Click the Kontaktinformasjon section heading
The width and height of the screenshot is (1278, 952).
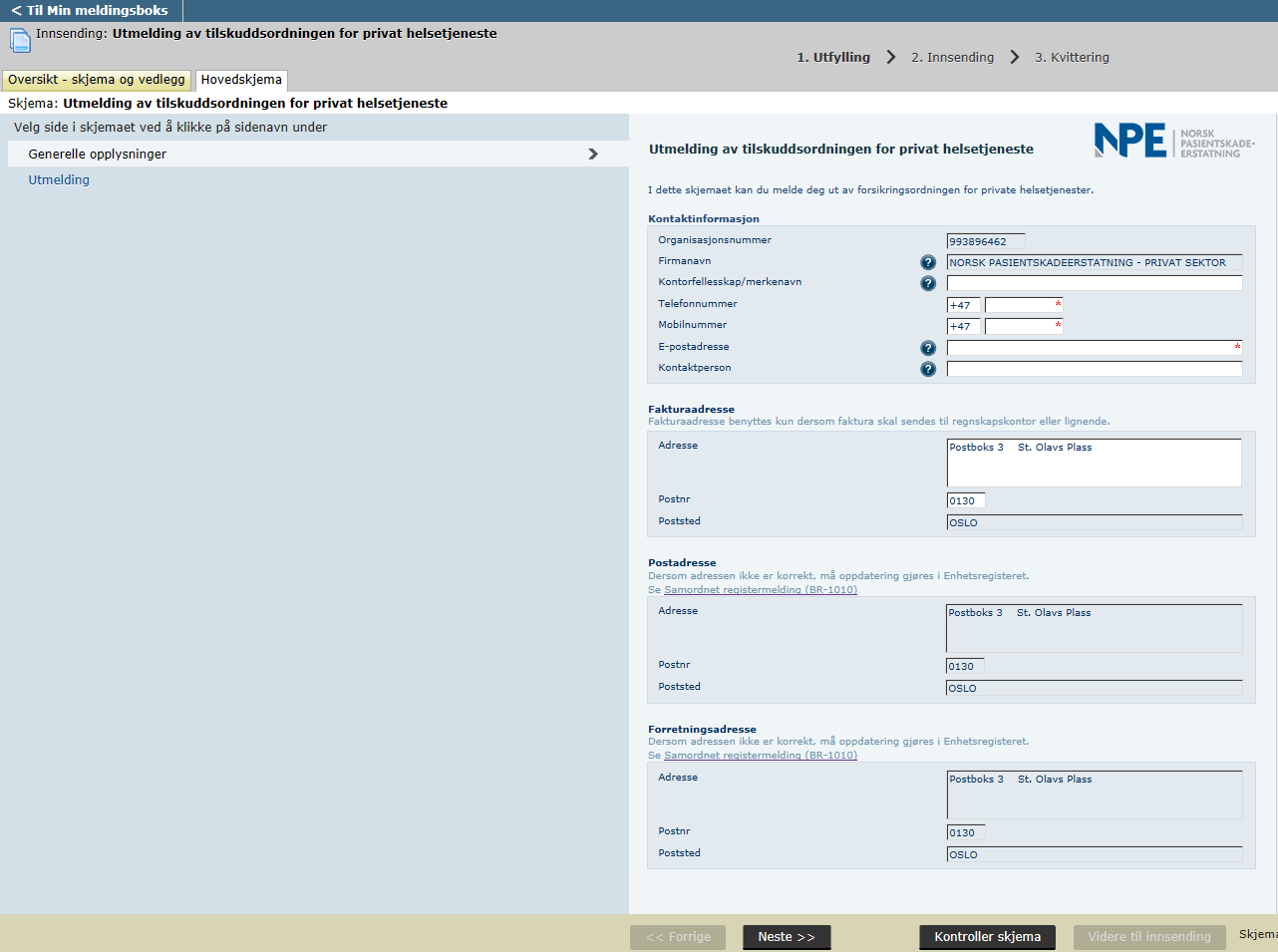coord(704,218)
